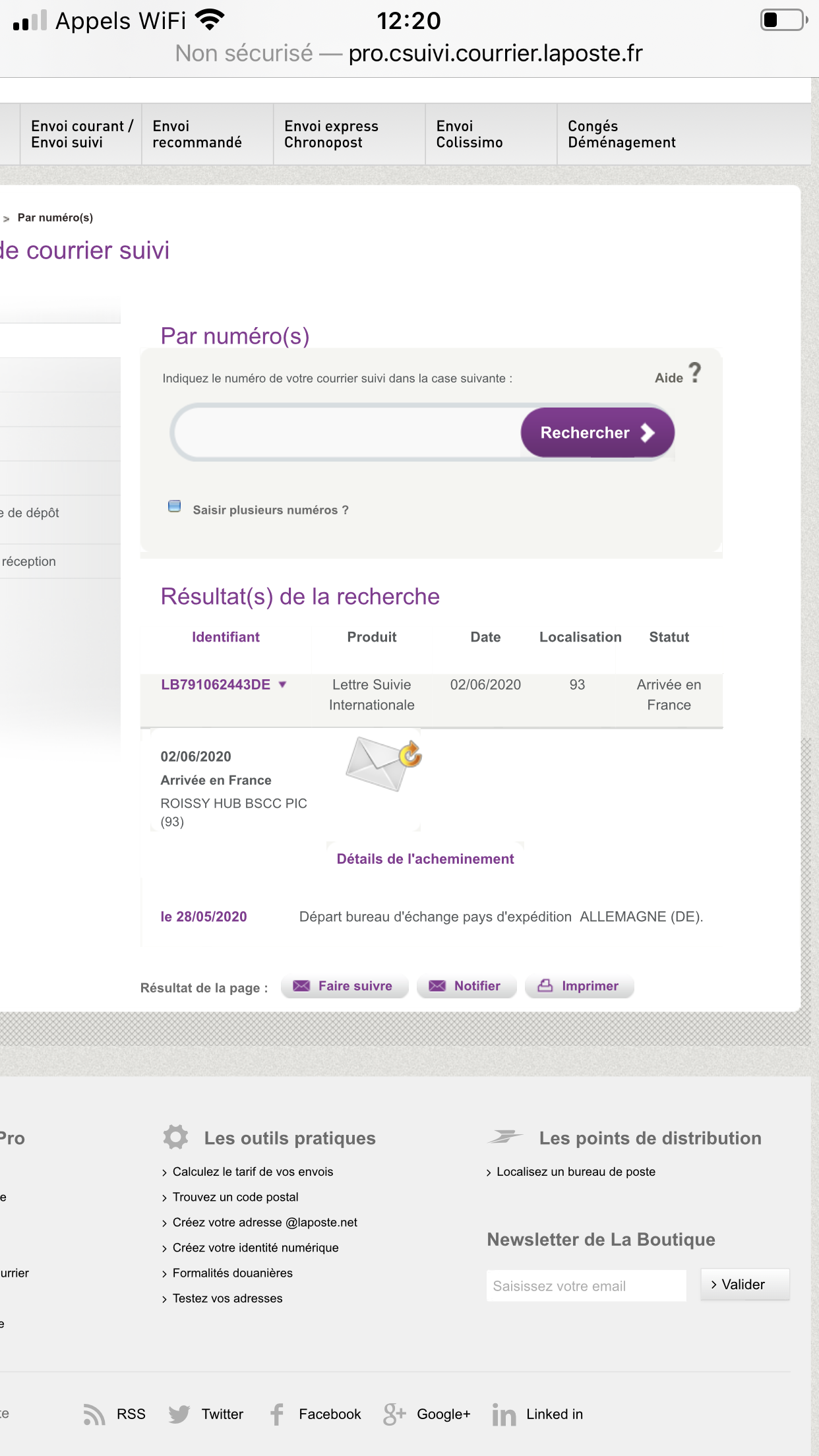The image size is (819, 1456).
Task: Open Créez votre adresse @laposte.net link
Action: pyautogui.click(x=265, y=1222)
